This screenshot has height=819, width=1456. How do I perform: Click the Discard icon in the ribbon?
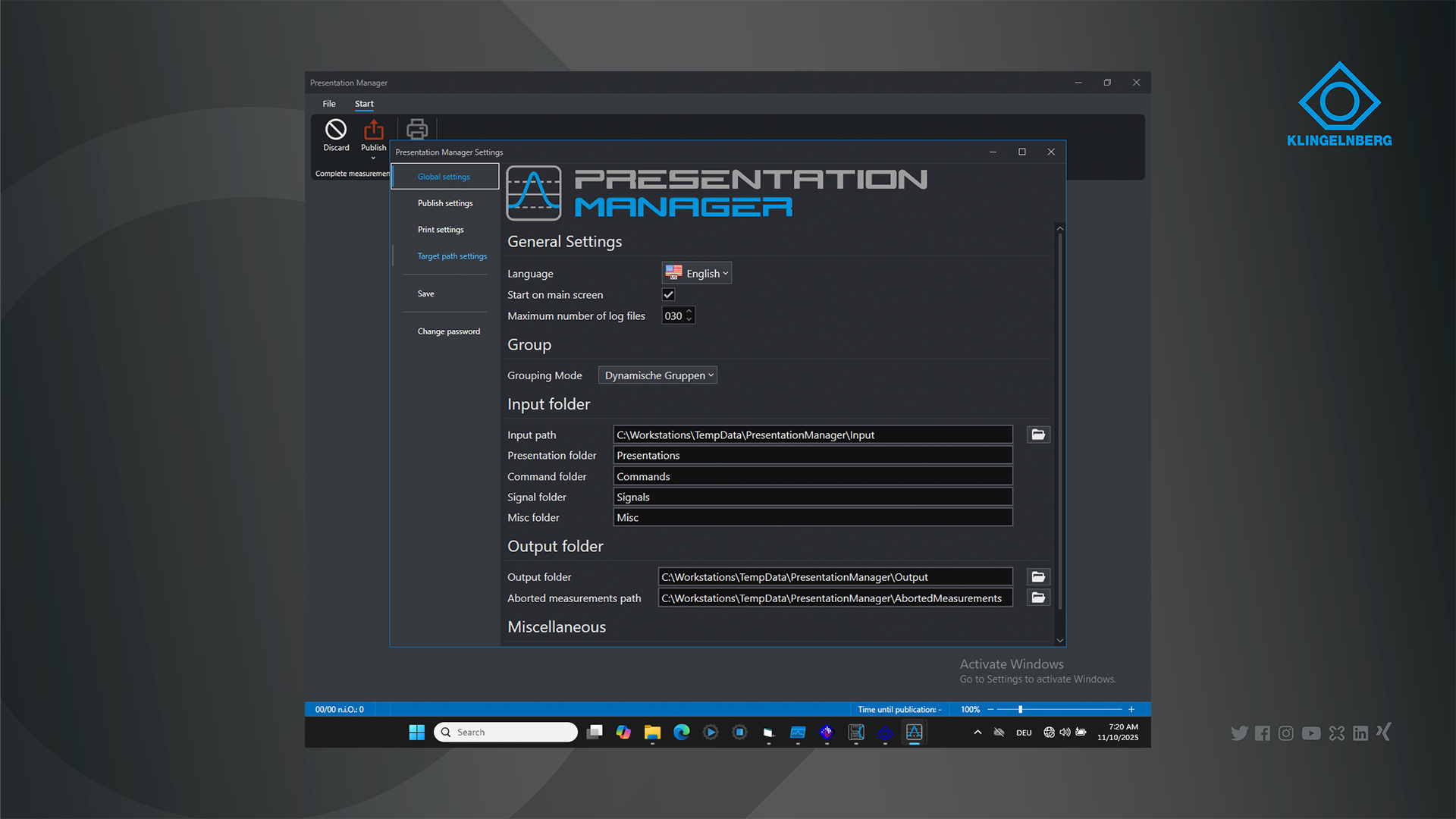point(336,130)
